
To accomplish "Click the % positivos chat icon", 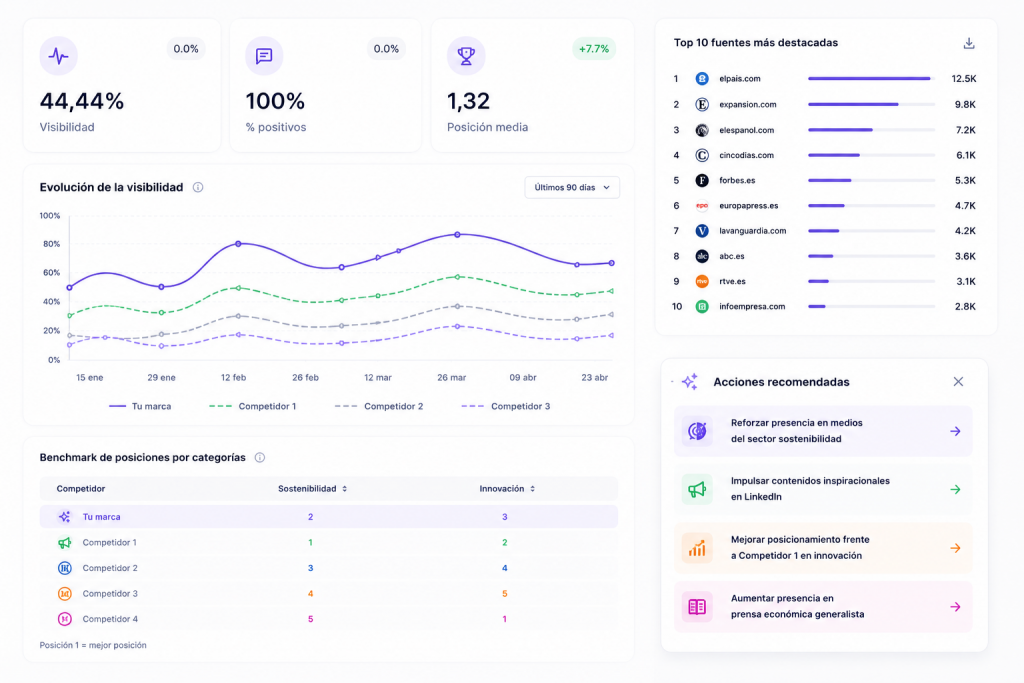I will point(264,56).
